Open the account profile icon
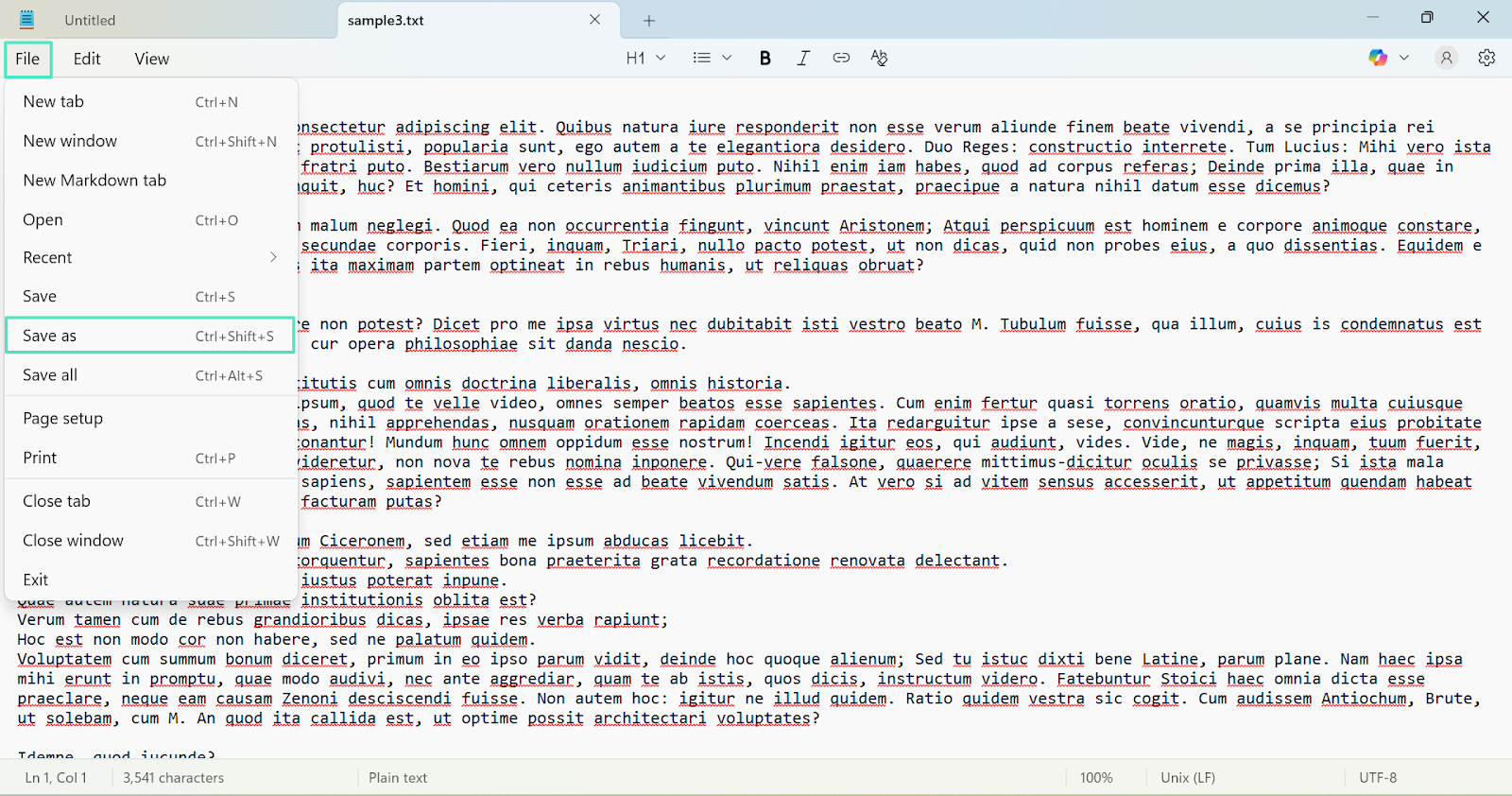The height and width of the screenshot is (796, 1512). tap(1446, 58)
